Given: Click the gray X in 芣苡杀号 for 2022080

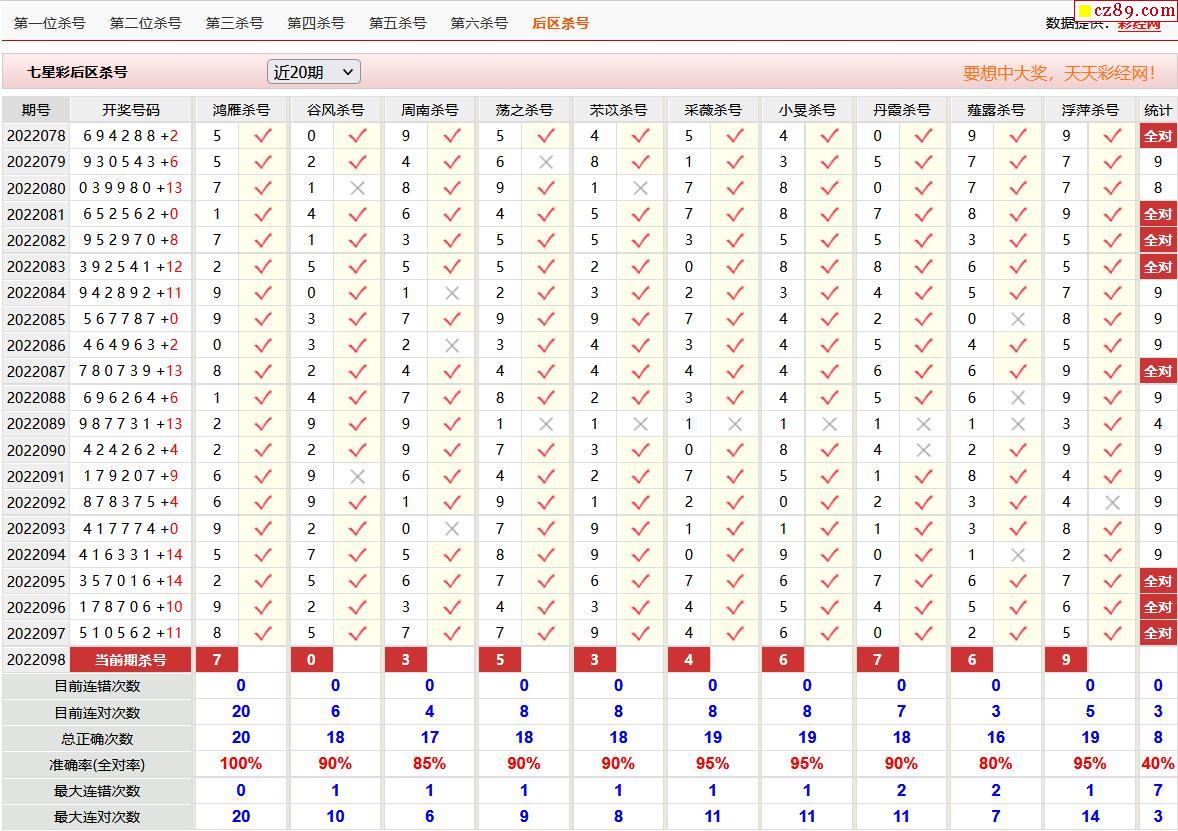Looking at the screenshot, I should (x=641, y=189).
